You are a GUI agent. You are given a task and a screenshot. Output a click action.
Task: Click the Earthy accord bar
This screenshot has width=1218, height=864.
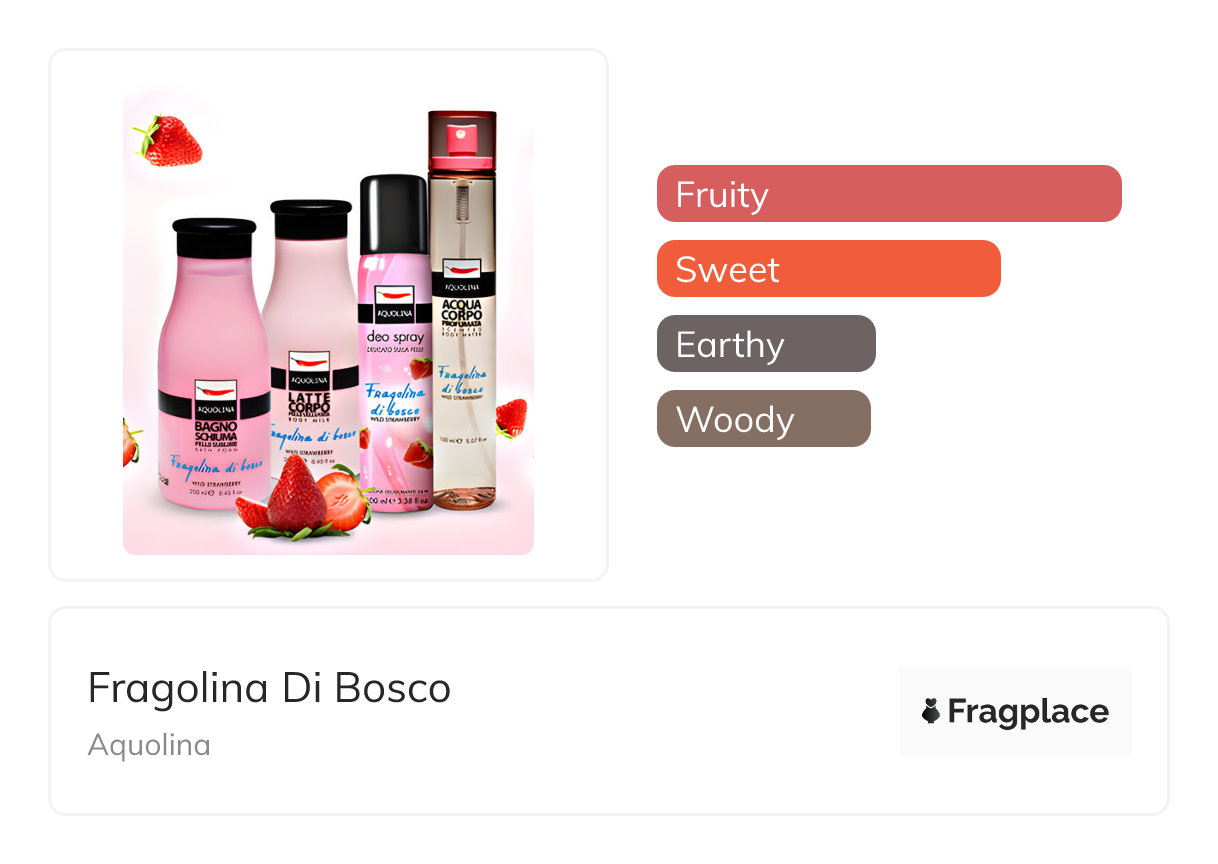766,344
